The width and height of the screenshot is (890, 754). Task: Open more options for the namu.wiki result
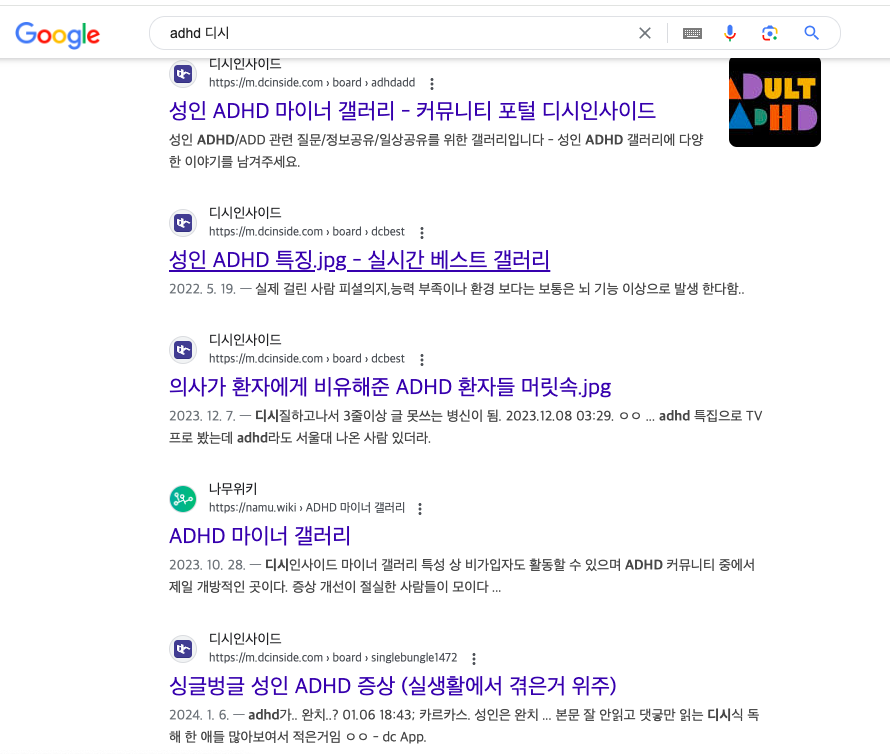[420, 508]
